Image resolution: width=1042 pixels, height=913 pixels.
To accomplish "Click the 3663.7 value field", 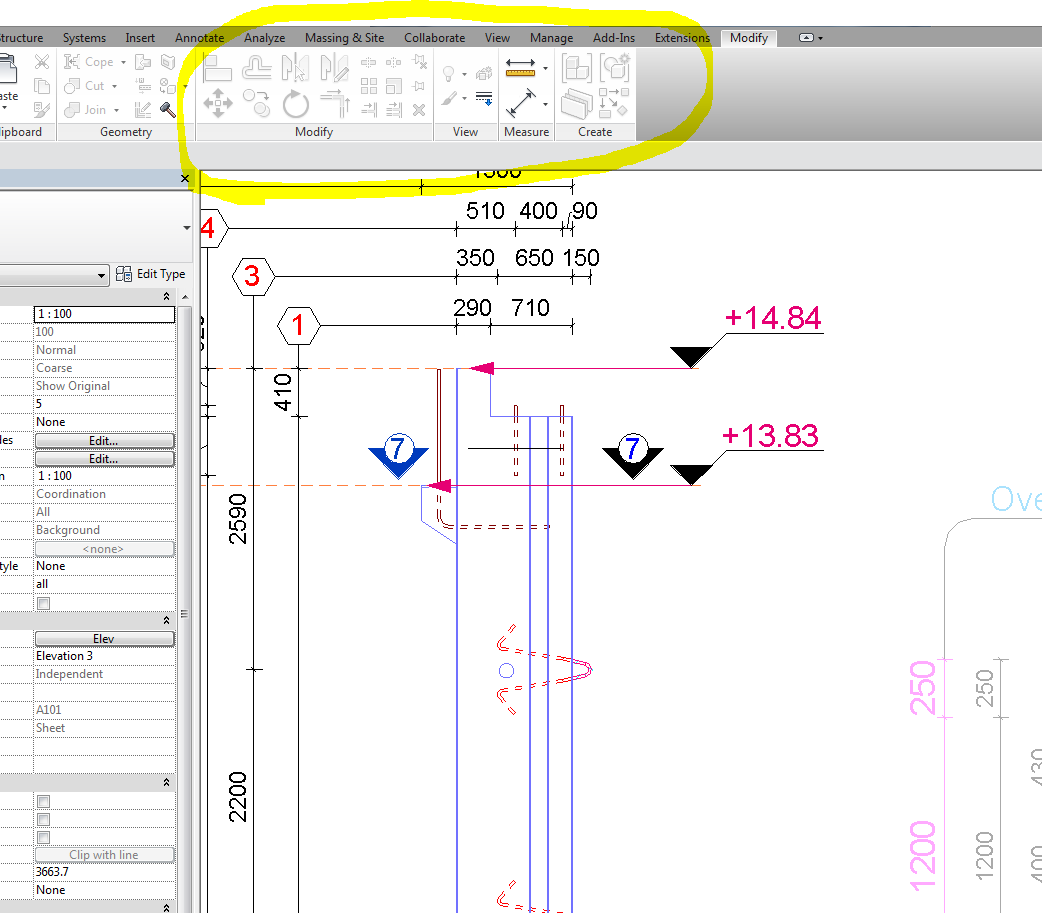I will pos(104,872).
